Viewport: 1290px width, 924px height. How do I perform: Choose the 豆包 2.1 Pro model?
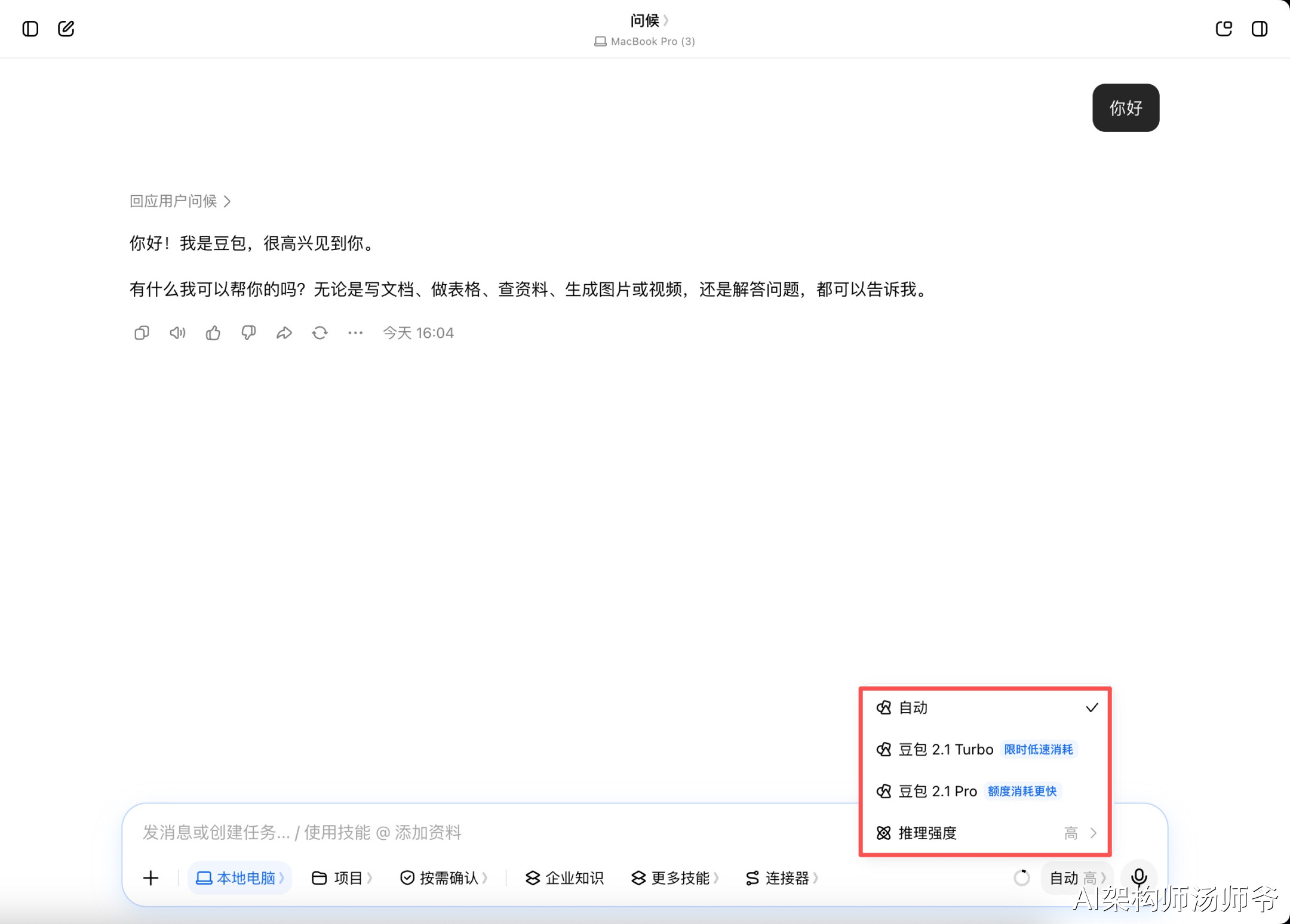pos(985,791)
